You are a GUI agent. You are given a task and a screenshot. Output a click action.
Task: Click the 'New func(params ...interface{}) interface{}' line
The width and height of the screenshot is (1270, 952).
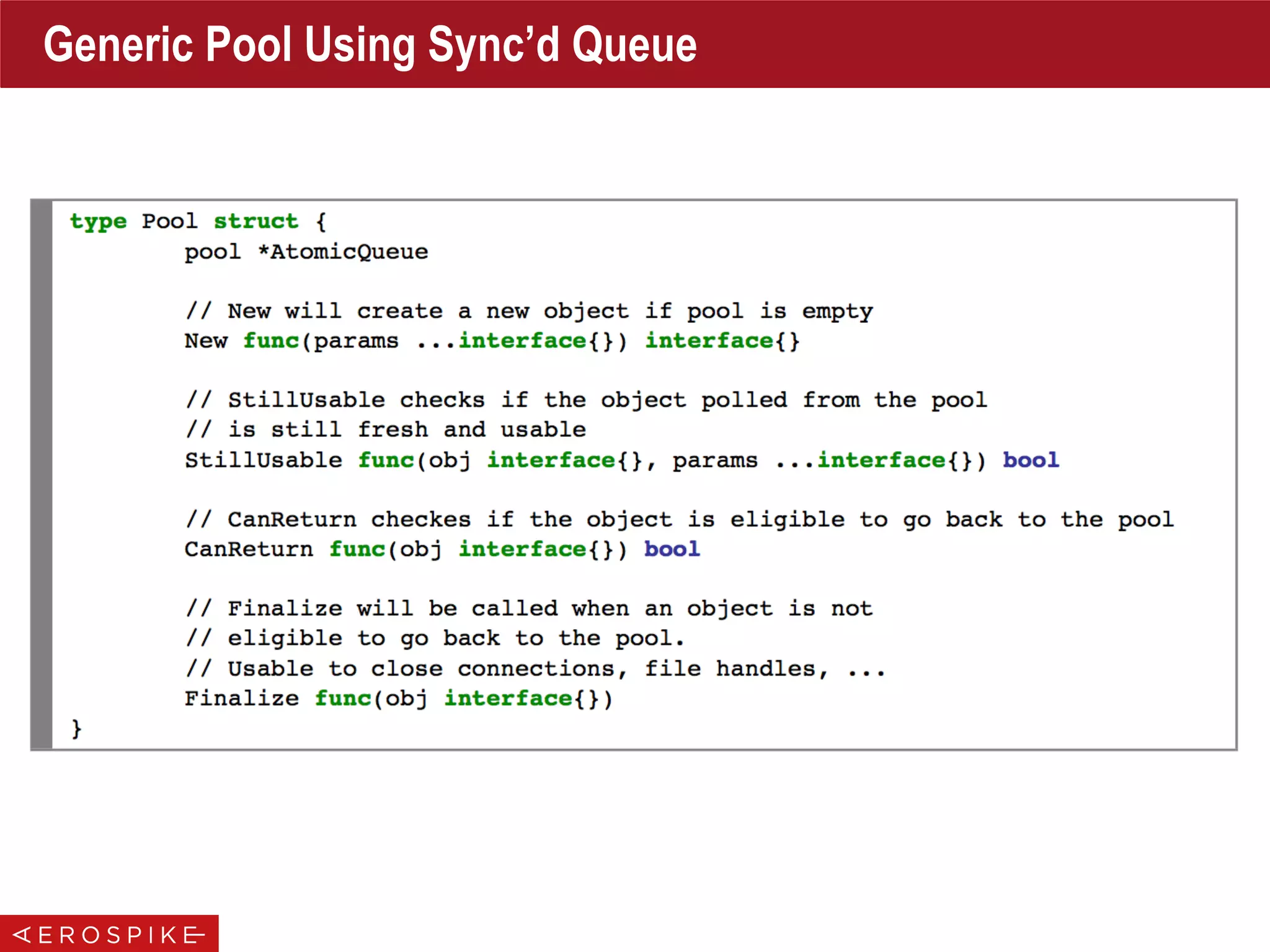tap(492, 341)
